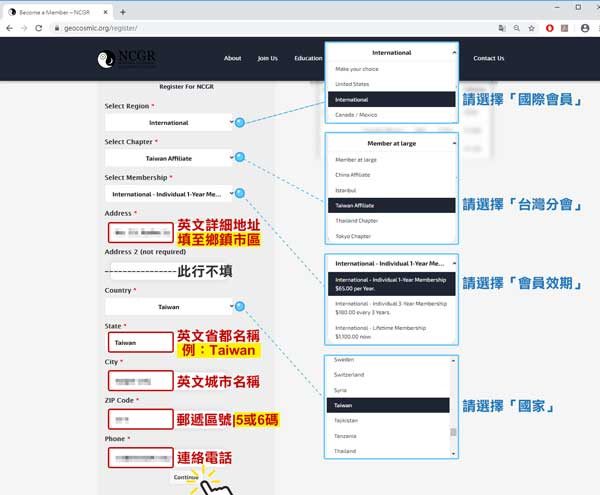
Task: Select Make your choice option
Action: coord(391,69)
